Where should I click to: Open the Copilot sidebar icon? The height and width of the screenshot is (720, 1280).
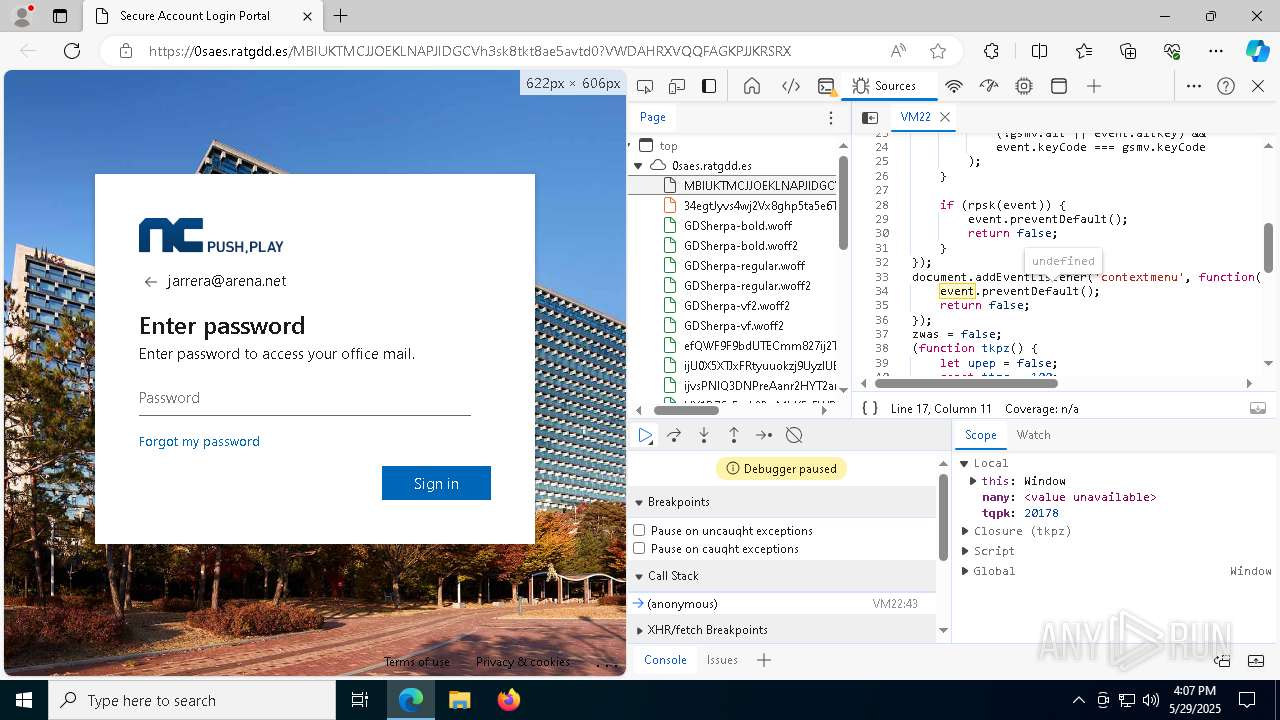1257,51
